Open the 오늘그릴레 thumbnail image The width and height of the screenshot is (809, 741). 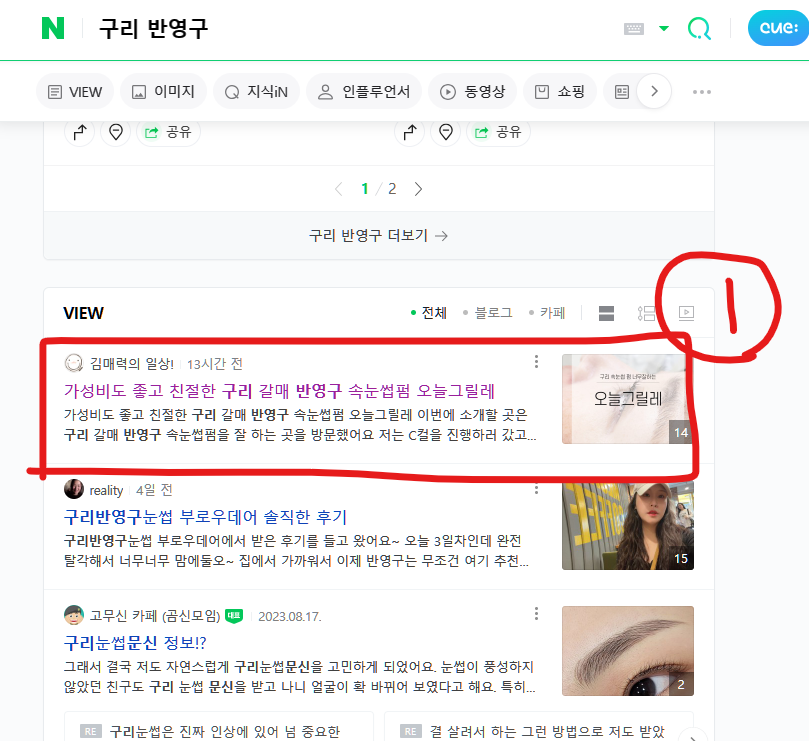[x=627, y=399]
